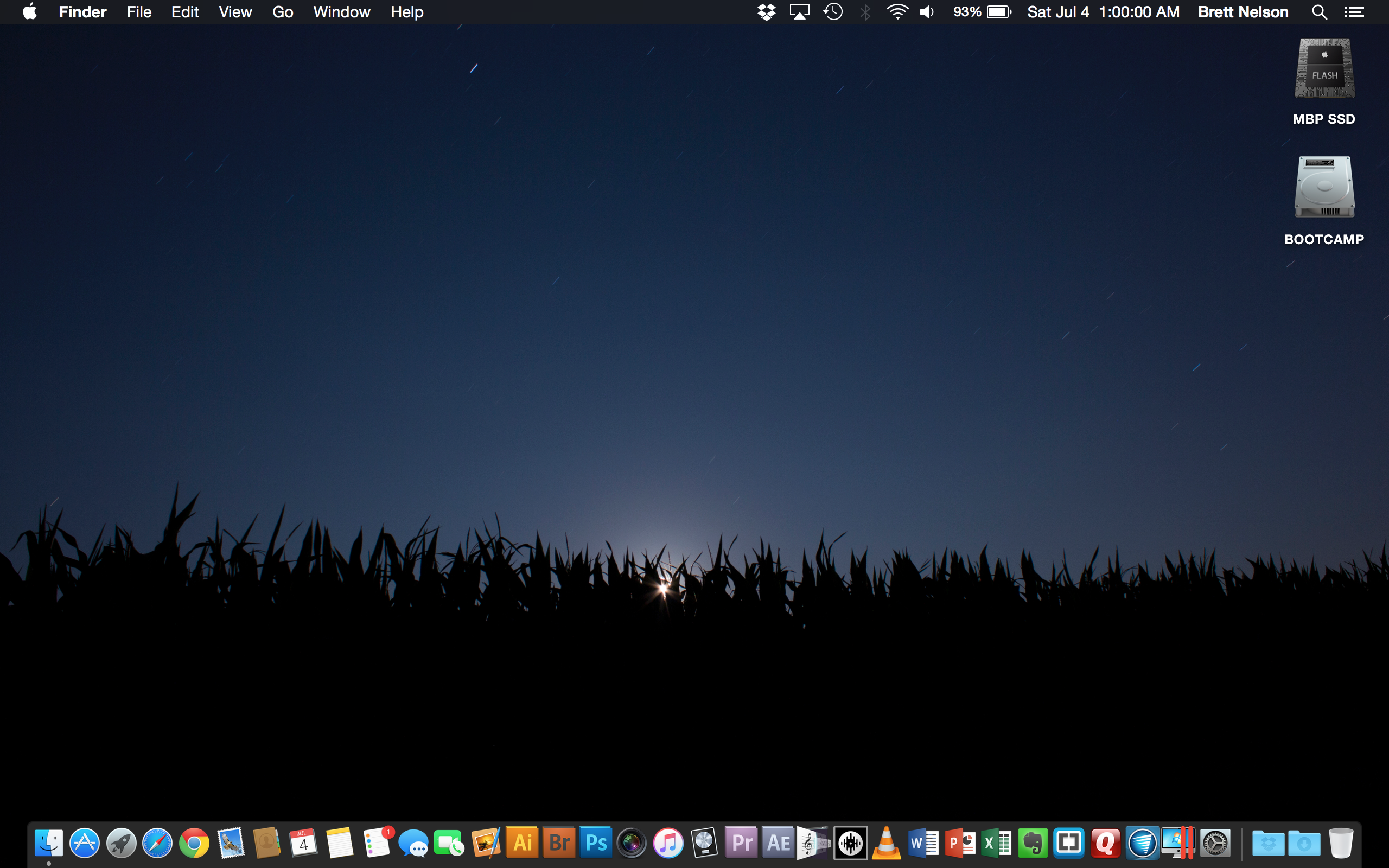Image resolution: width=1389 pixels, height=868 pixels.
Task: Open Spotlight search magnifier icon
Action: (x=1319, y=12)
